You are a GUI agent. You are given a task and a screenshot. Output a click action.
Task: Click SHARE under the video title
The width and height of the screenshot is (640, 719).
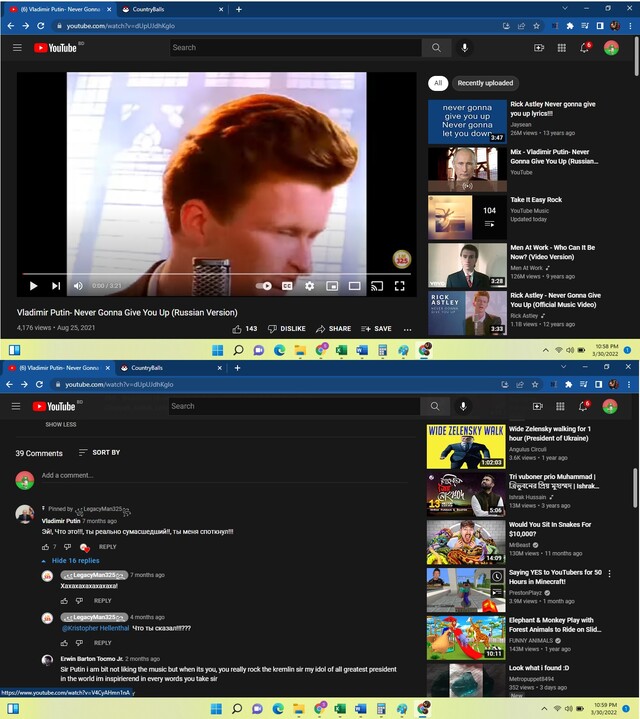coord(333,329)
